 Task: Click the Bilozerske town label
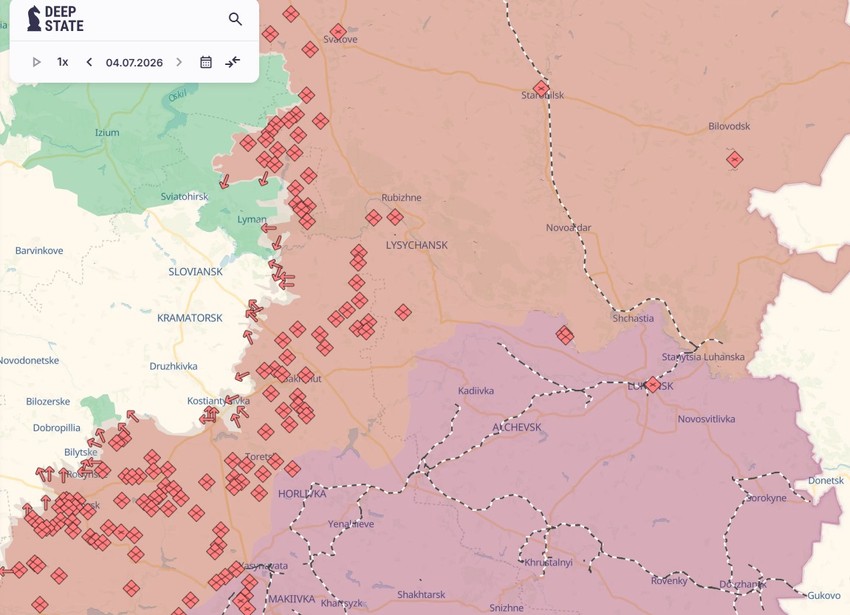(x=48, y=401)
